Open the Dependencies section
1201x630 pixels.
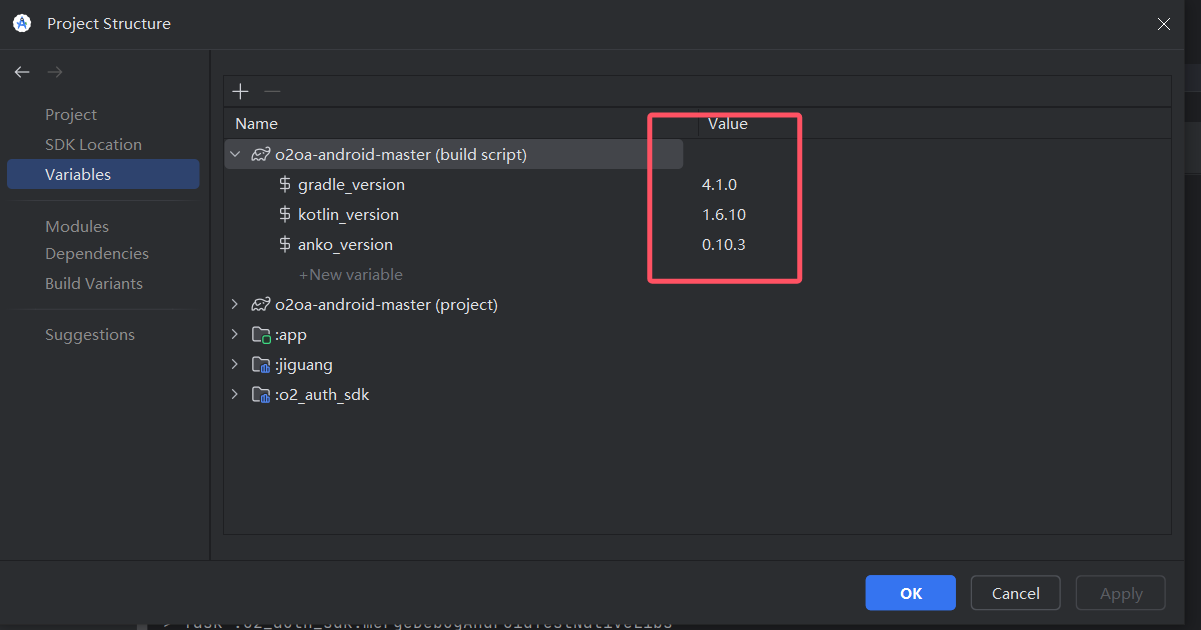click(x=97, y=254)
